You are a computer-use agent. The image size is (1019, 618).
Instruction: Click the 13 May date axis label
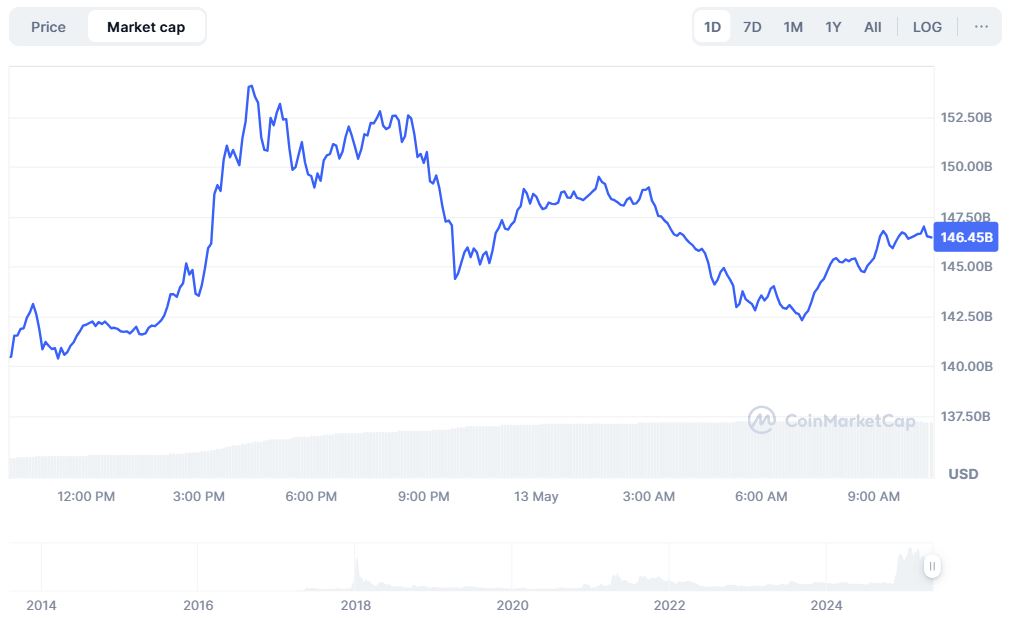point(536,496)
